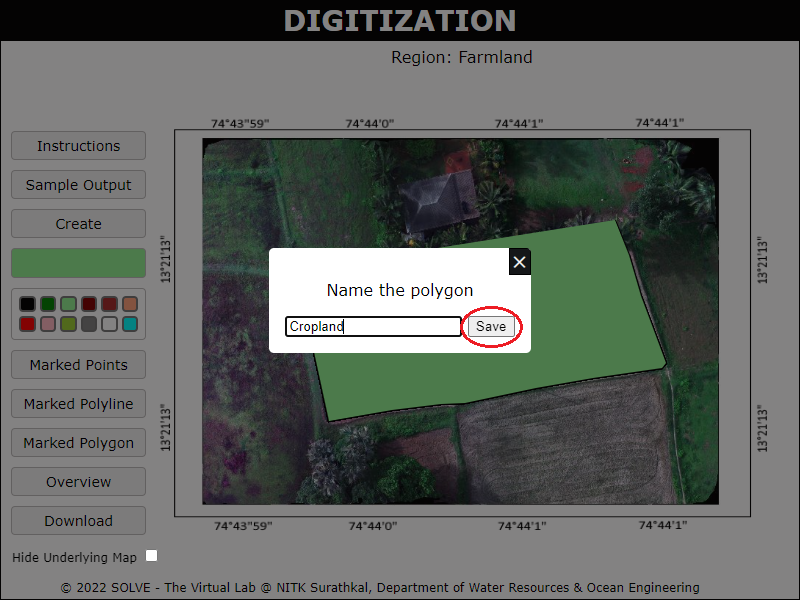Click the polygon name text field
The width and height of the screenshot is (801, 600).
pyautogui.click(x=373, y=327)
